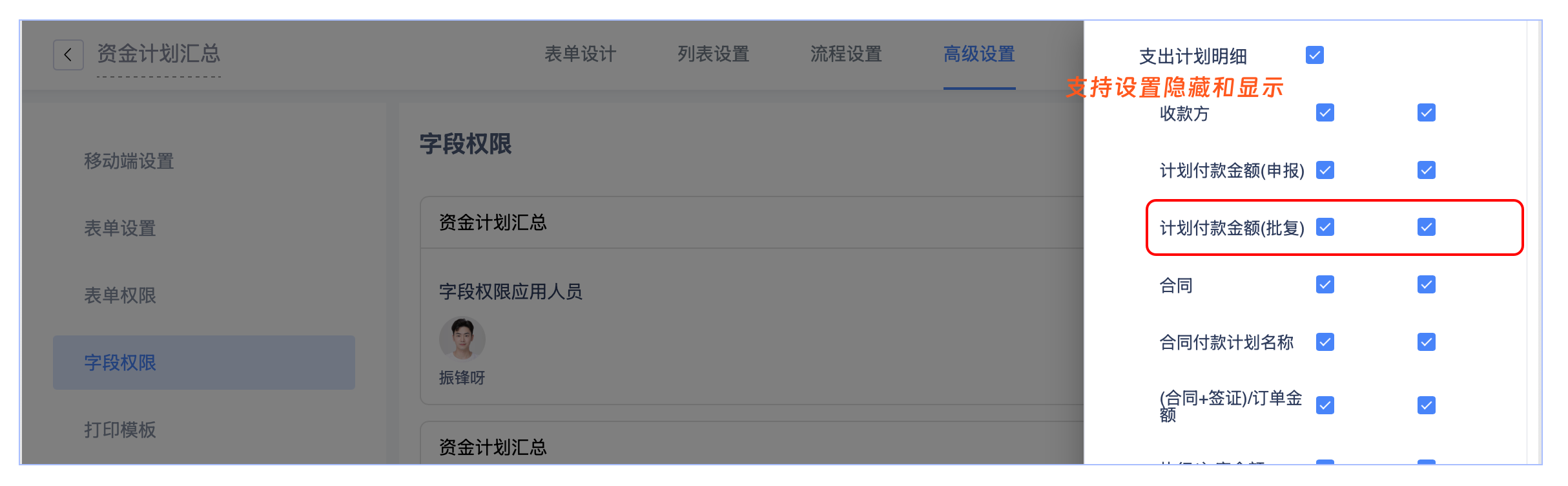Screen dimensions: 1568x486
Task: Uncheck the 支出计划明细 checkbox
Action: pos(1314,55)
